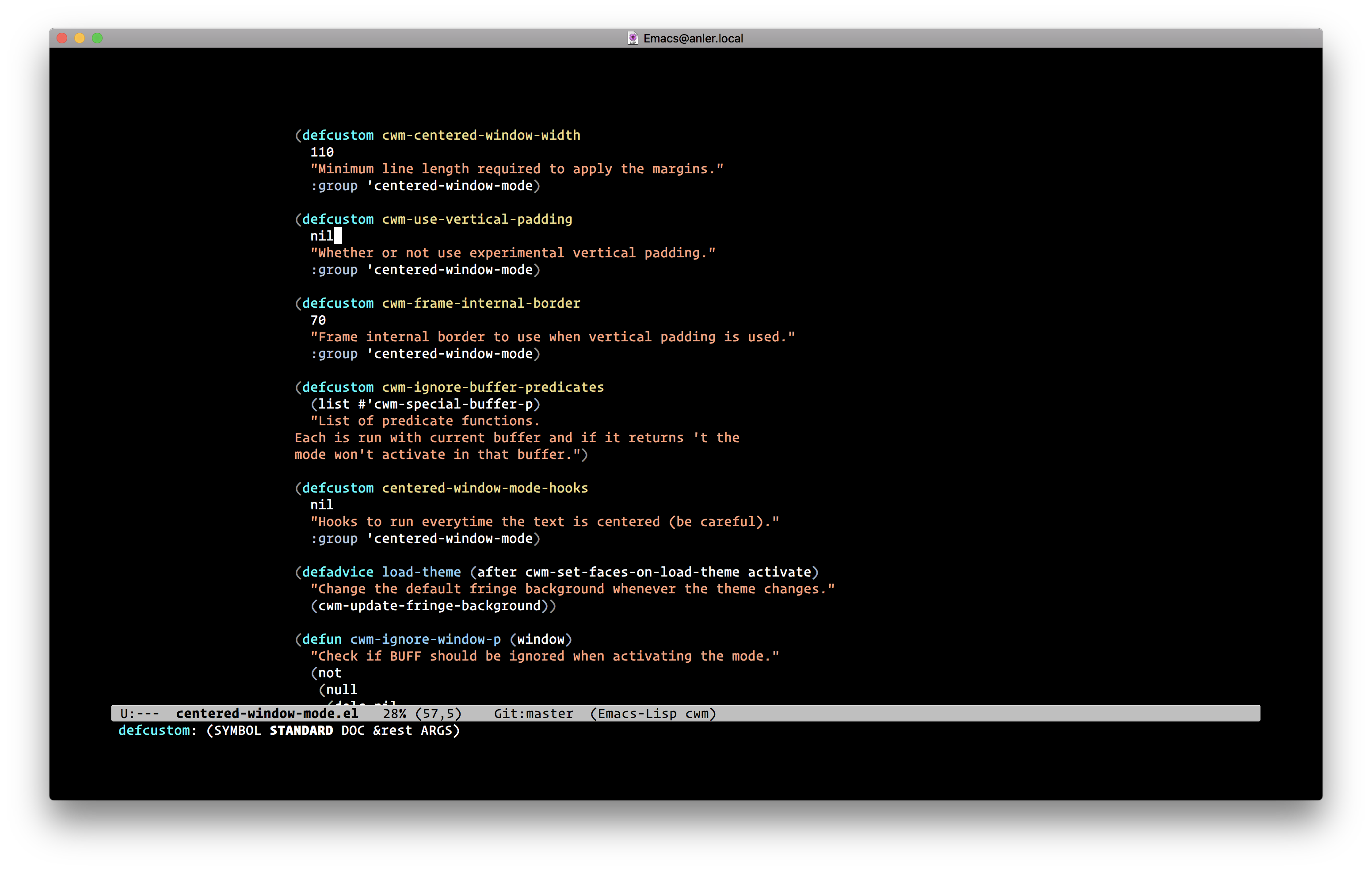Click the Emacs@anler.local window title text
This screenshot has height=871, width=1372.
[x=693, y=38]
